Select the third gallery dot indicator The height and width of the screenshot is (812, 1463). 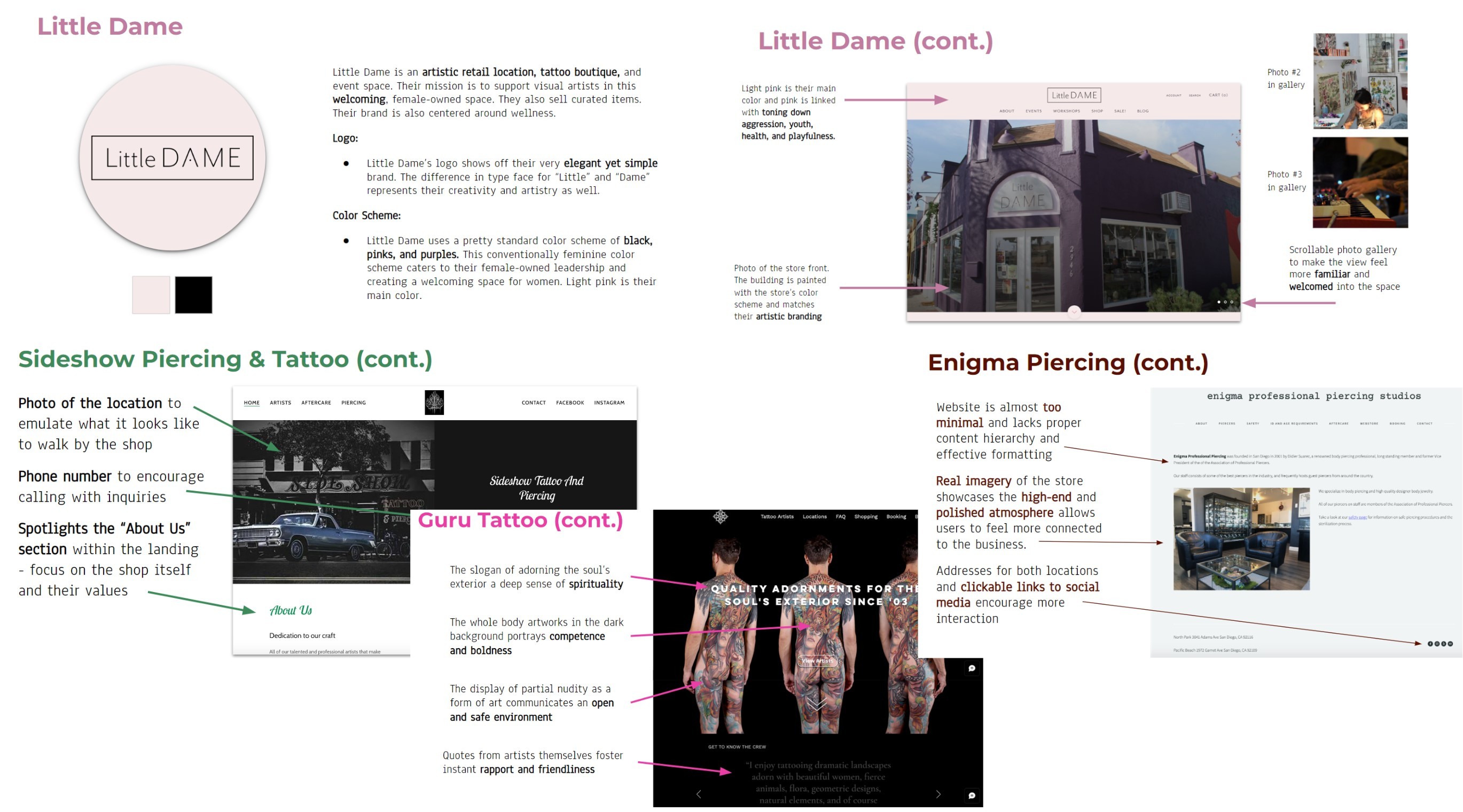1231,302
